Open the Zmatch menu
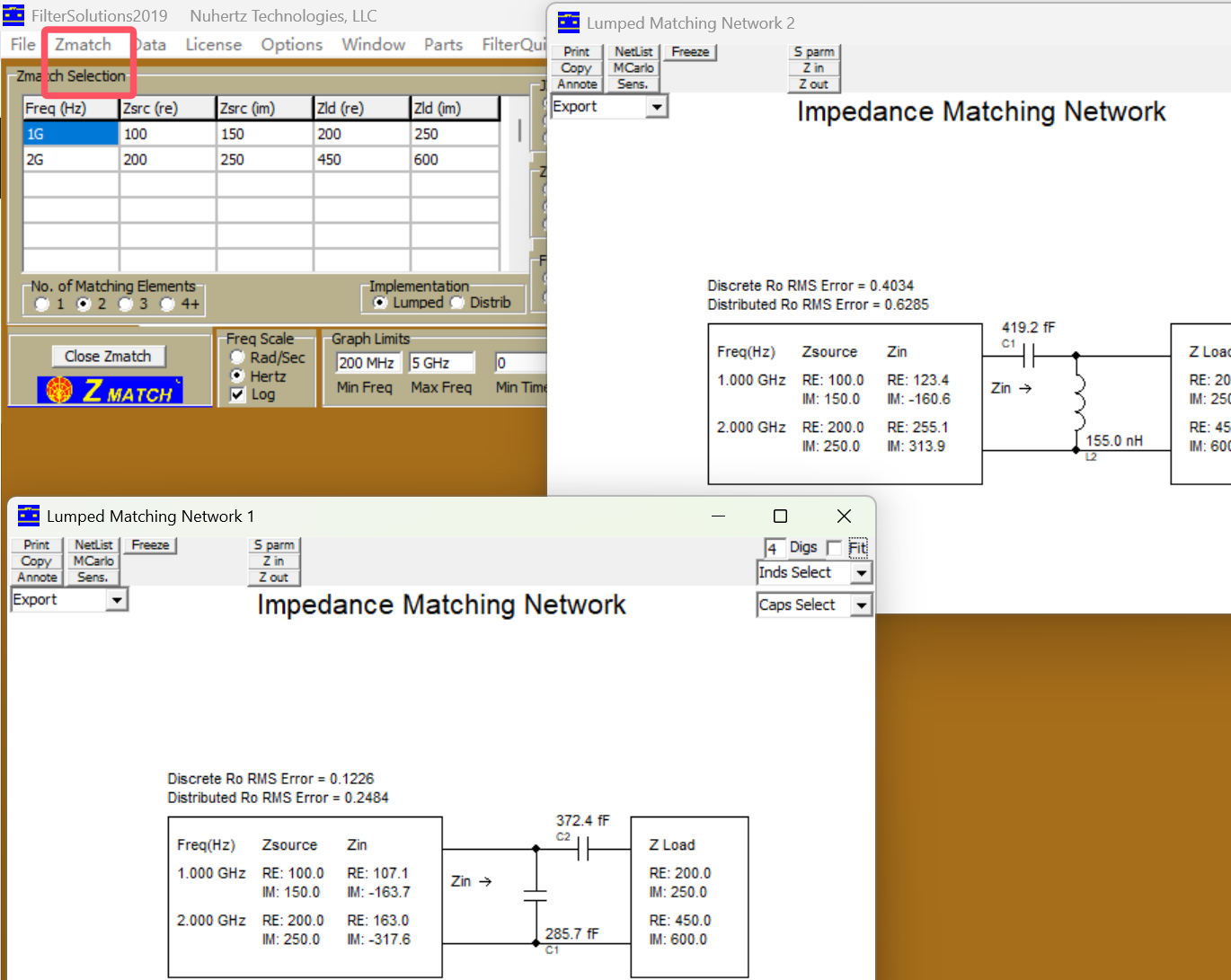 (83, 44)
